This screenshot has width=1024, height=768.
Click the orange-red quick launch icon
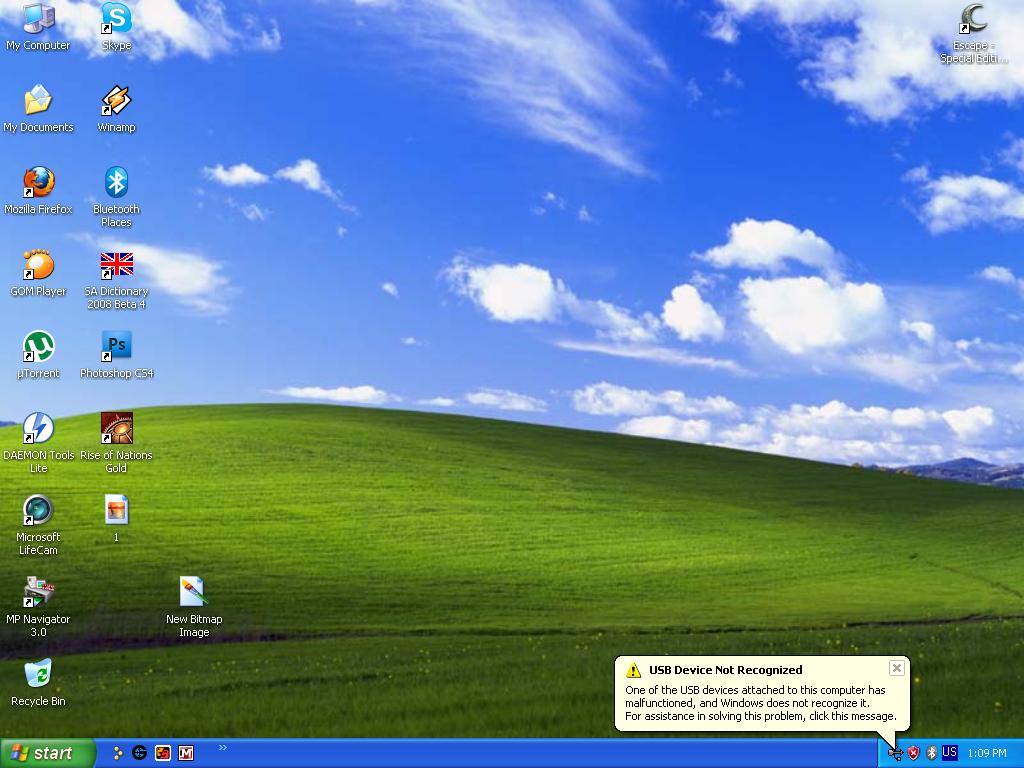tap(163, 753)
